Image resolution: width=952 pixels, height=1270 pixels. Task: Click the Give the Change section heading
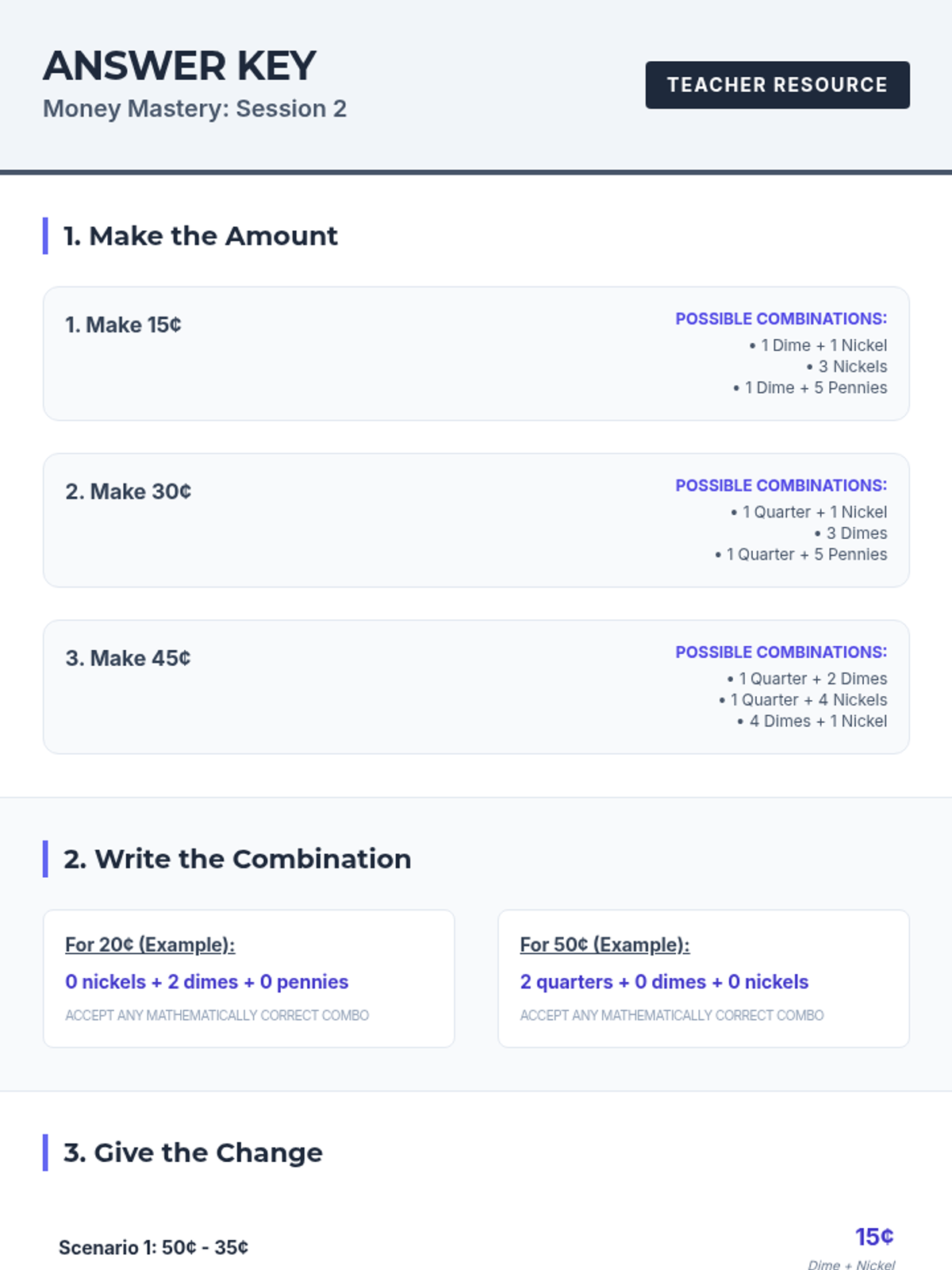click(193, 1153)
